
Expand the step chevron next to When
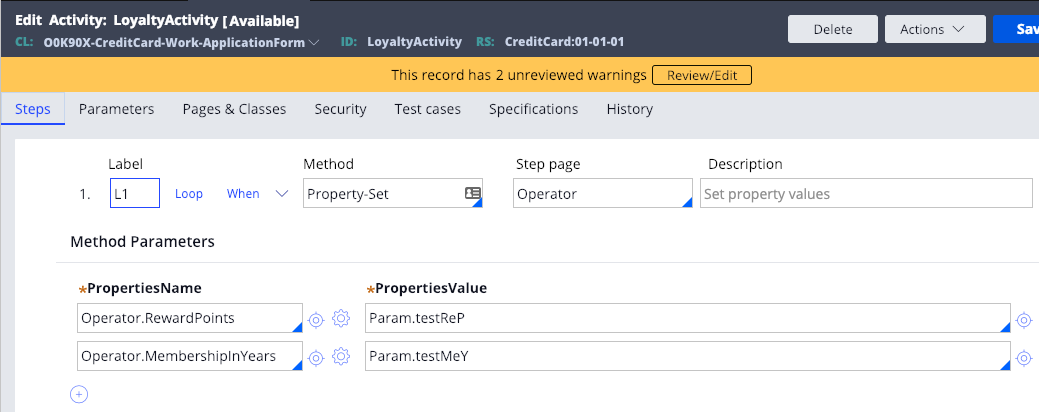282,193
